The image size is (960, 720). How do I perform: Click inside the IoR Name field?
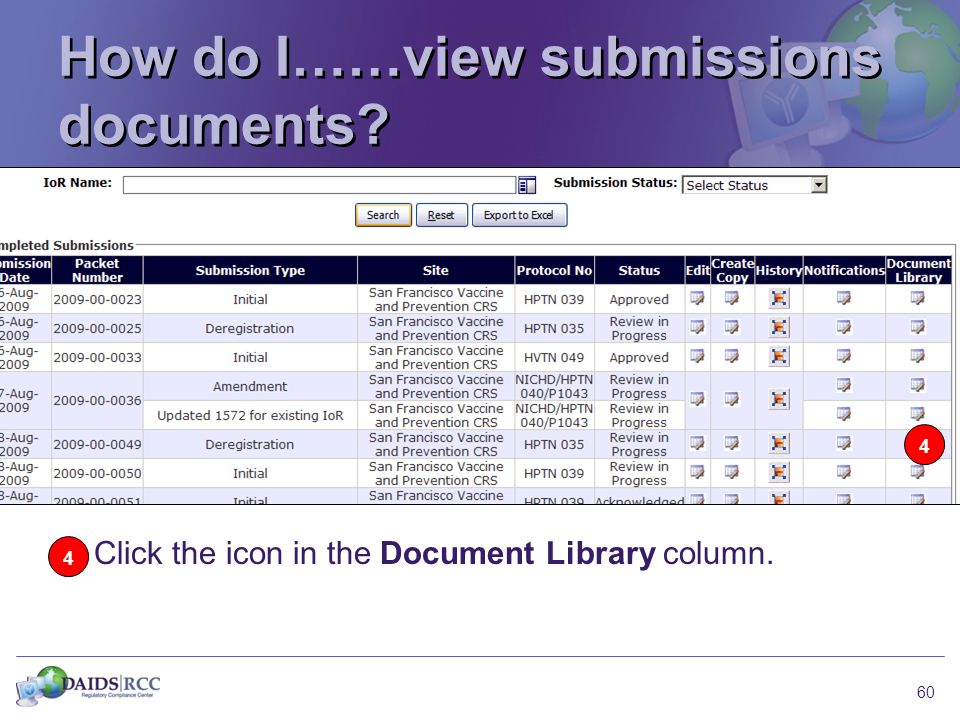pyautogui.click(x=319, y=185)
